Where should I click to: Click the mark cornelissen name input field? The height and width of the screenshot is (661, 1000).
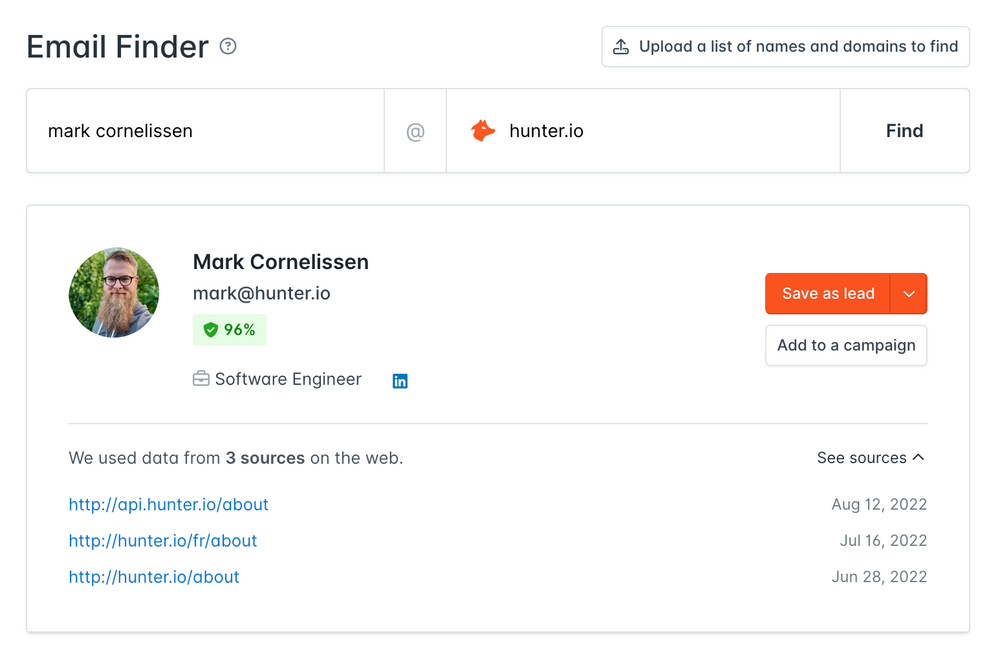tap(200, 130)
